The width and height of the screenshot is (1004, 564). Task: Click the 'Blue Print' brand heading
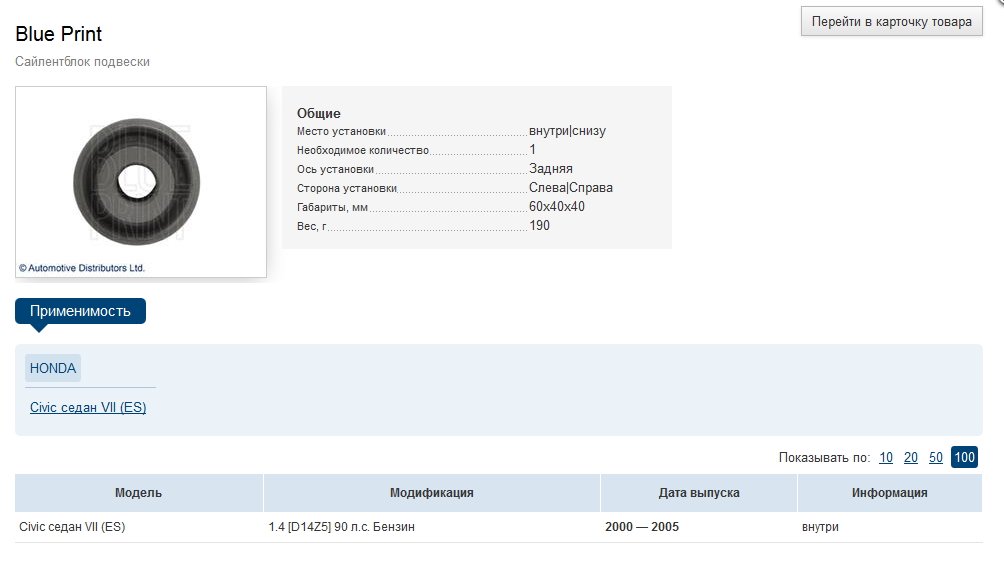[x=58, y=34]
